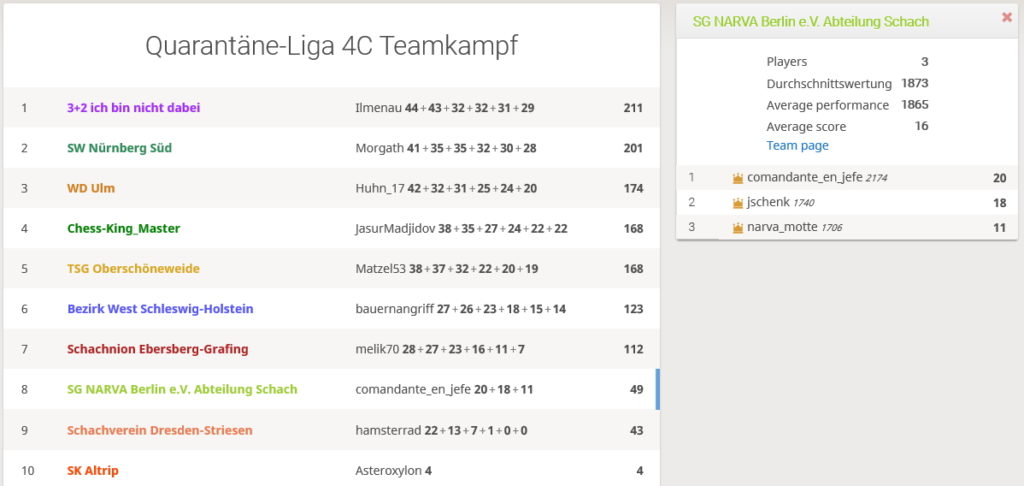Click crown icon next to narva_motte
This screenshot has height=486, width=1024.
coord(738,228)
